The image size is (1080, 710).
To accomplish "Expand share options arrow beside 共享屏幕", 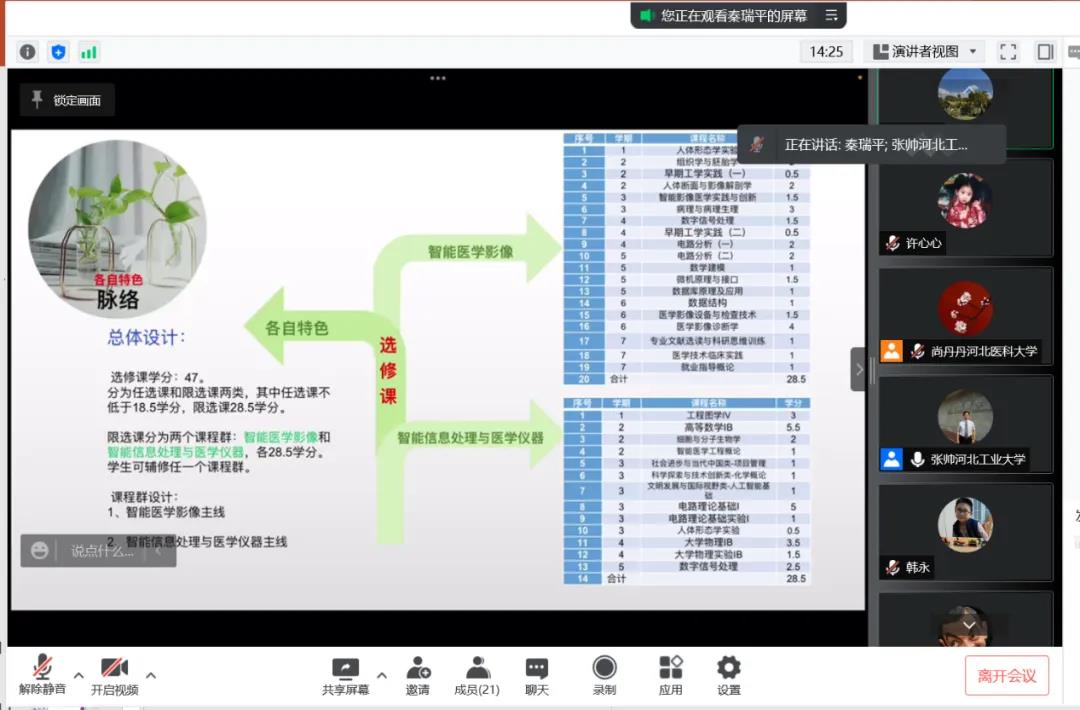I will [x=381, y=674].
